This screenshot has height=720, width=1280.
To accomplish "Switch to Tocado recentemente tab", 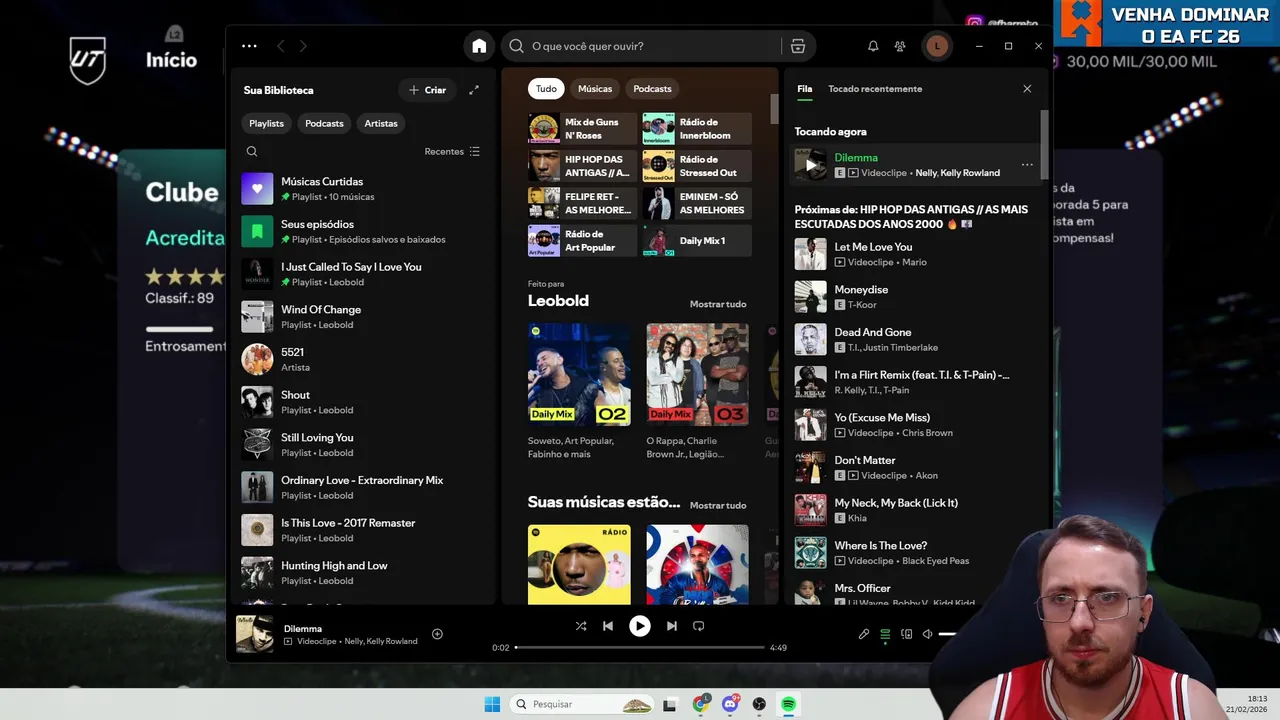I will coord(875,89).
